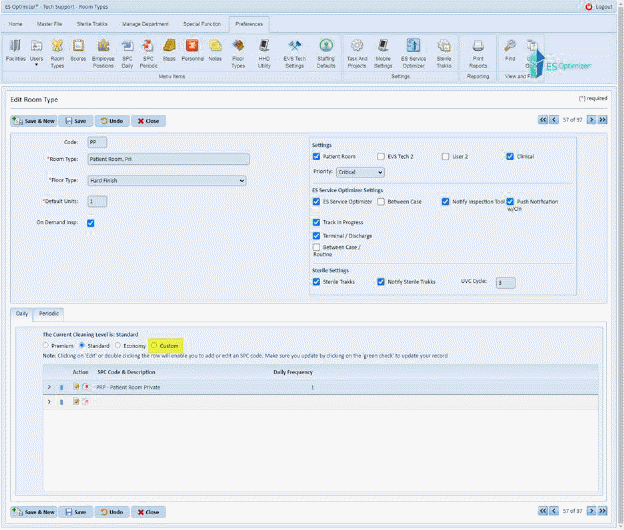Go to previous record using top navigation
624x530 pixels.
pyautogui.click(x=554, y=120)
